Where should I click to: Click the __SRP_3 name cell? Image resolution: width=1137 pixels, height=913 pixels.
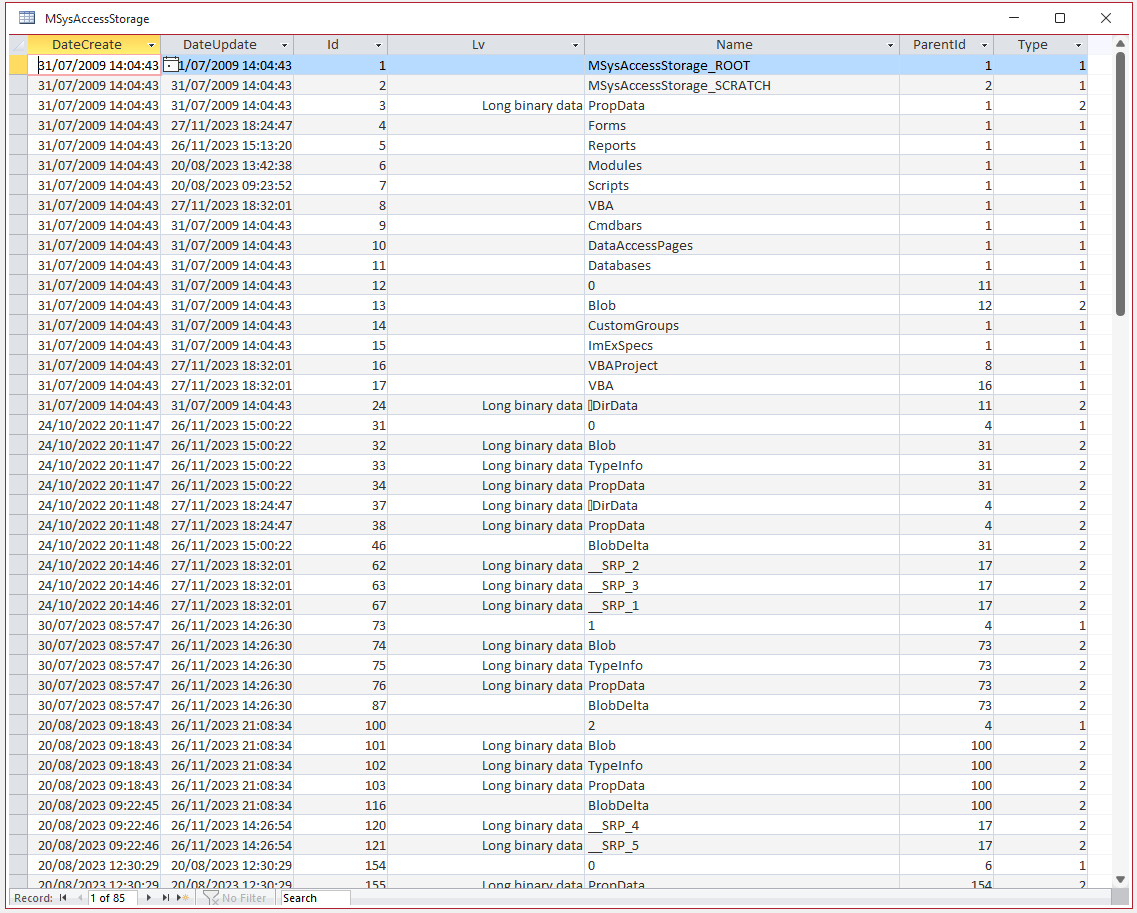pyautogui.click(x=742, y=586)
